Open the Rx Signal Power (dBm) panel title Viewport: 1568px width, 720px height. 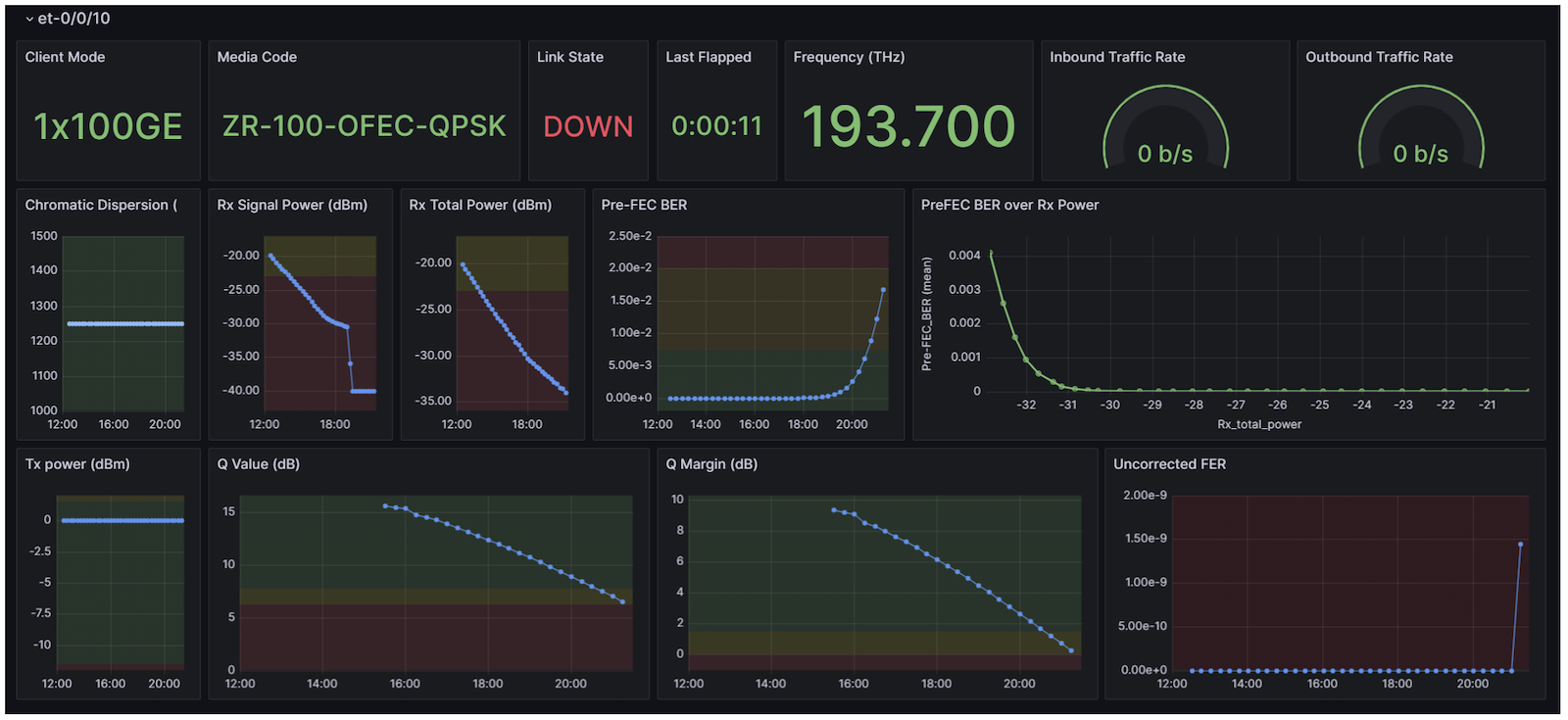pyautogui.click(x=292, y=205)
